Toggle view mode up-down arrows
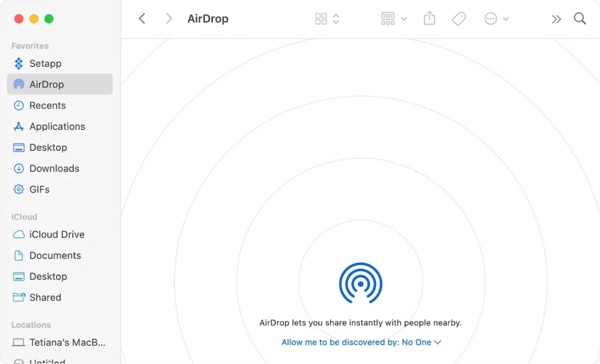 [336, 19]
